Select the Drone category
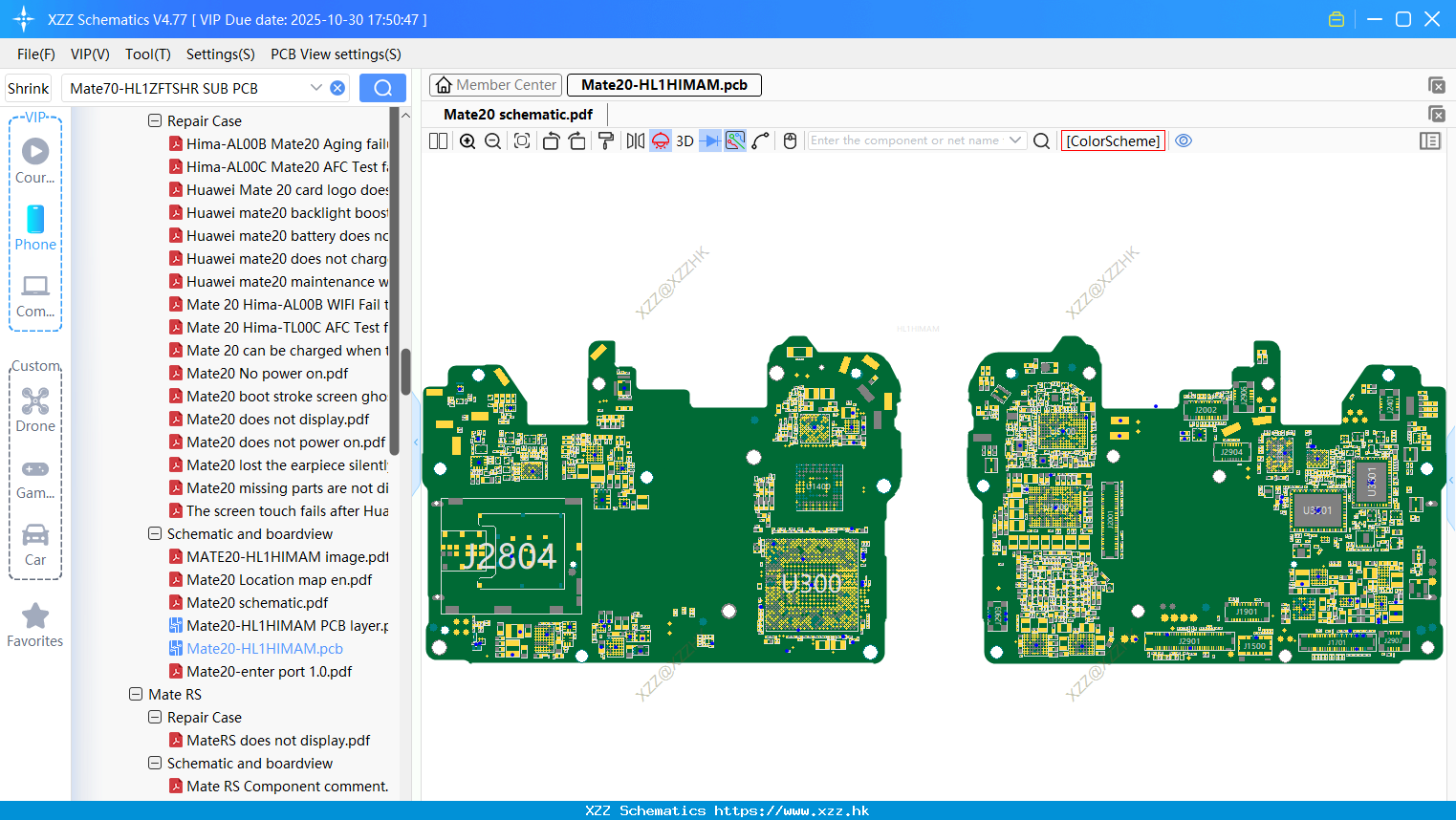 35,409
